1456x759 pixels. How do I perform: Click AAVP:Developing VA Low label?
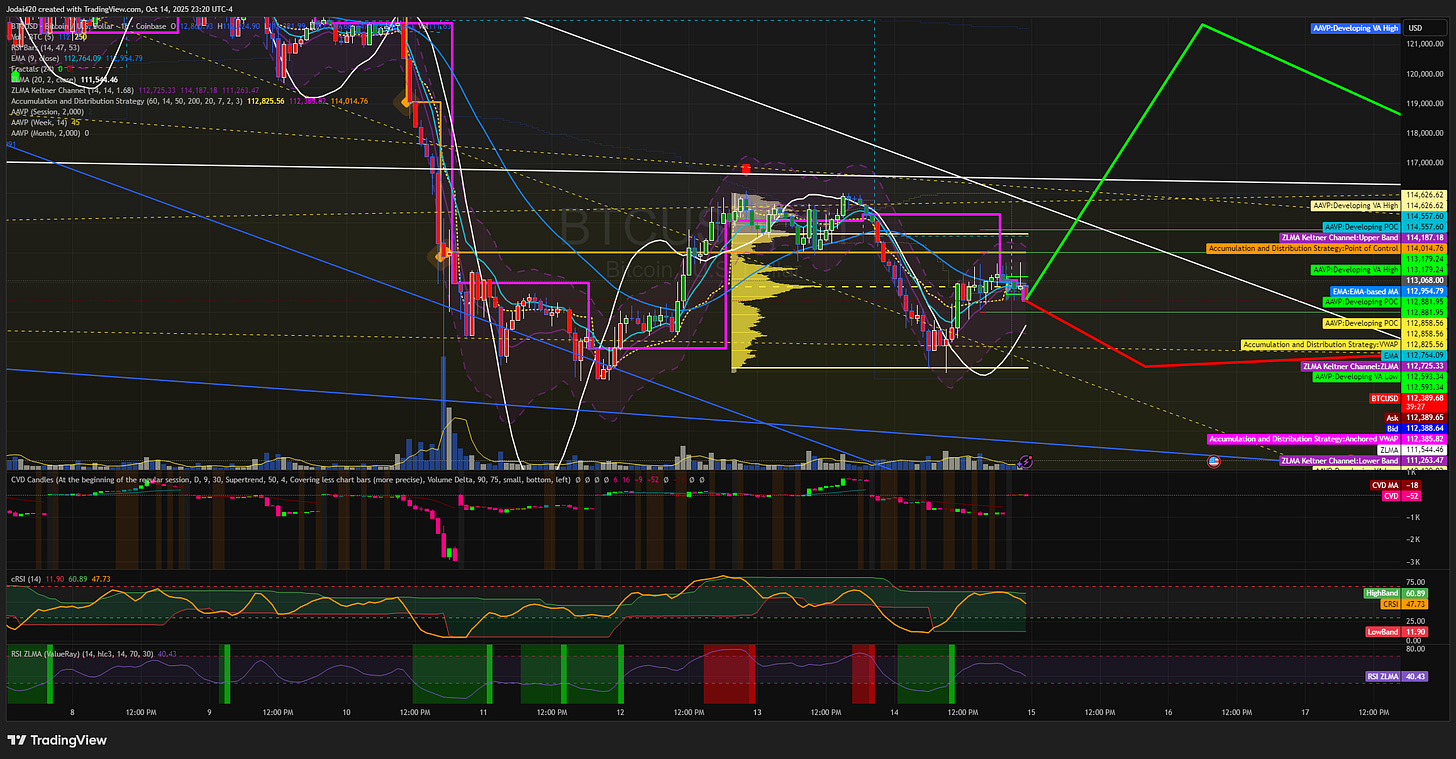(1356, 376)
